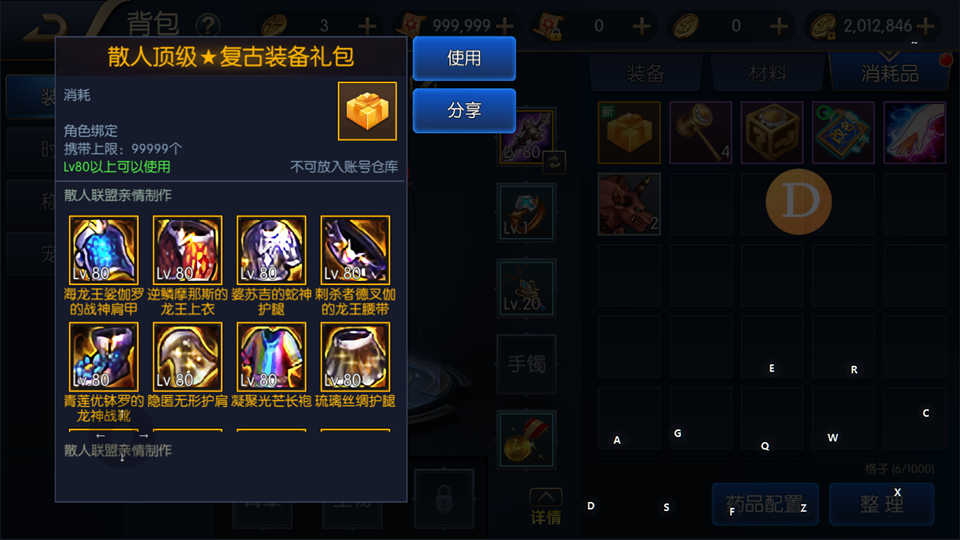This screenshot has width=960, height=540.
Task: Click the help question mark beside 背包
Action: pos(208,26)
